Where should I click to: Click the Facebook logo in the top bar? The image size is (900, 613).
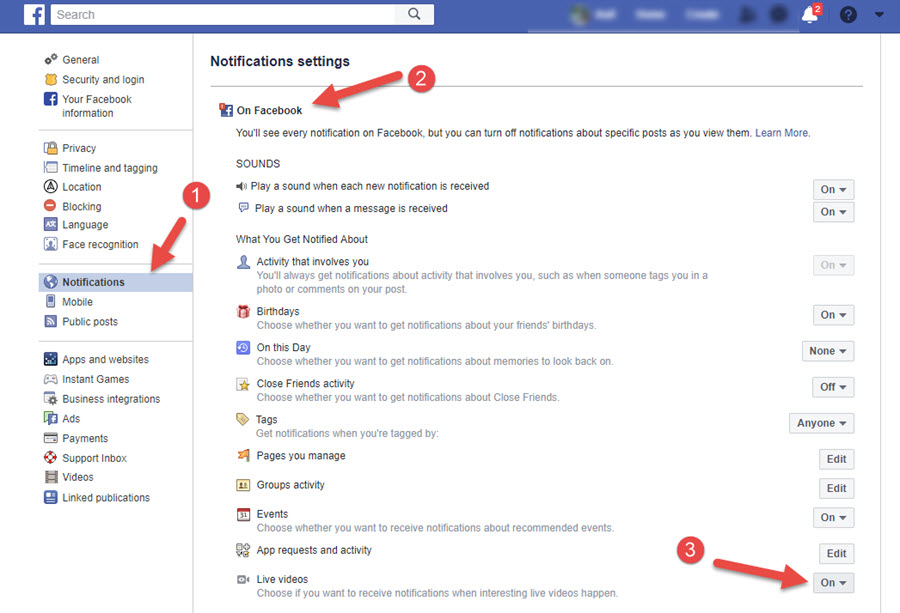[34, 15]
